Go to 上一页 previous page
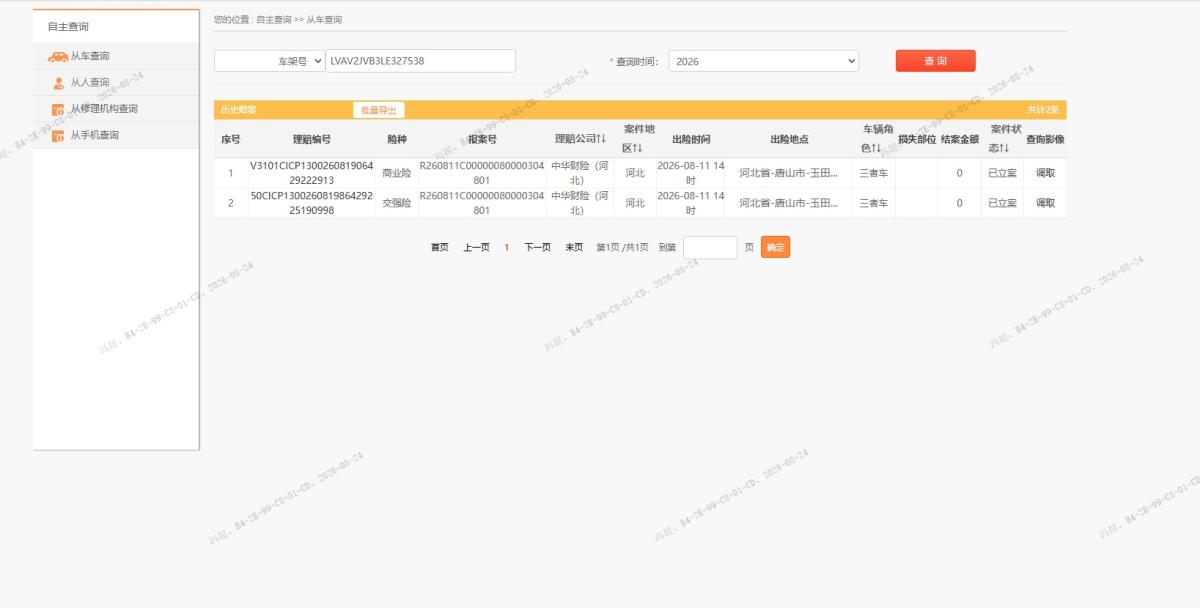1200x608 pixels. (x=476, y=247)
